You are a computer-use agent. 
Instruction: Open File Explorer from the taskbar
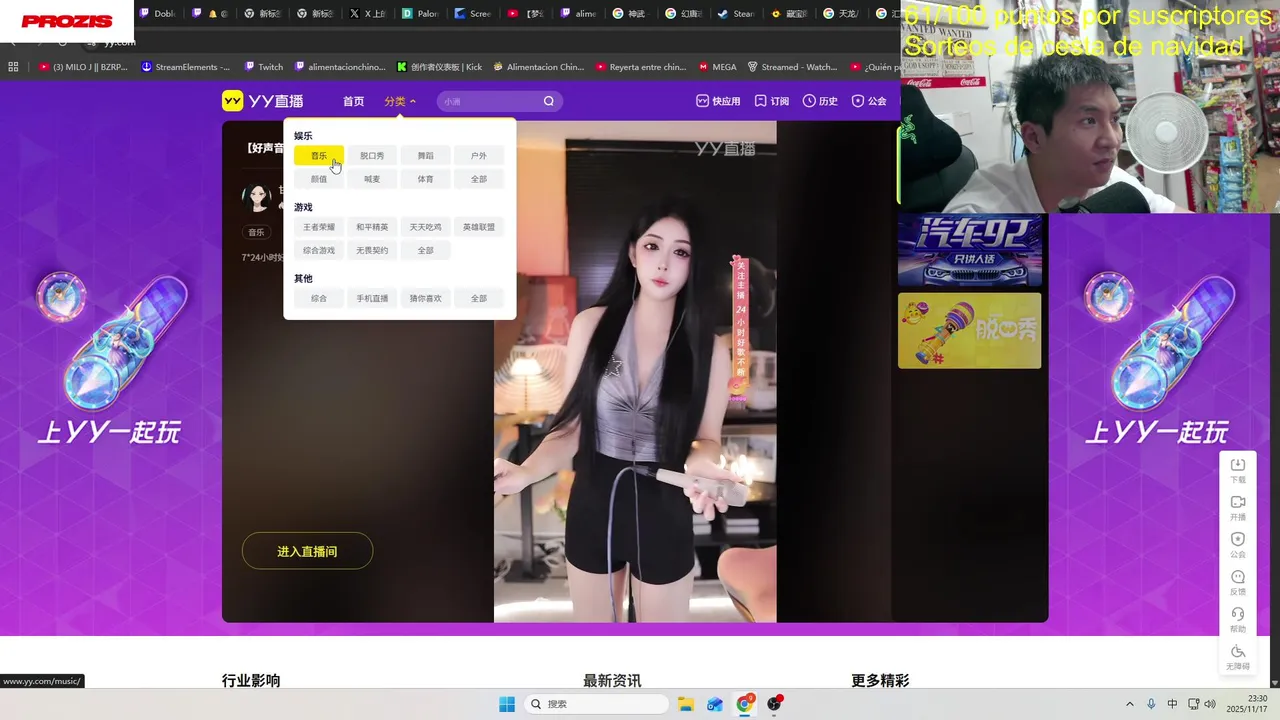click(x=686, y=704)
